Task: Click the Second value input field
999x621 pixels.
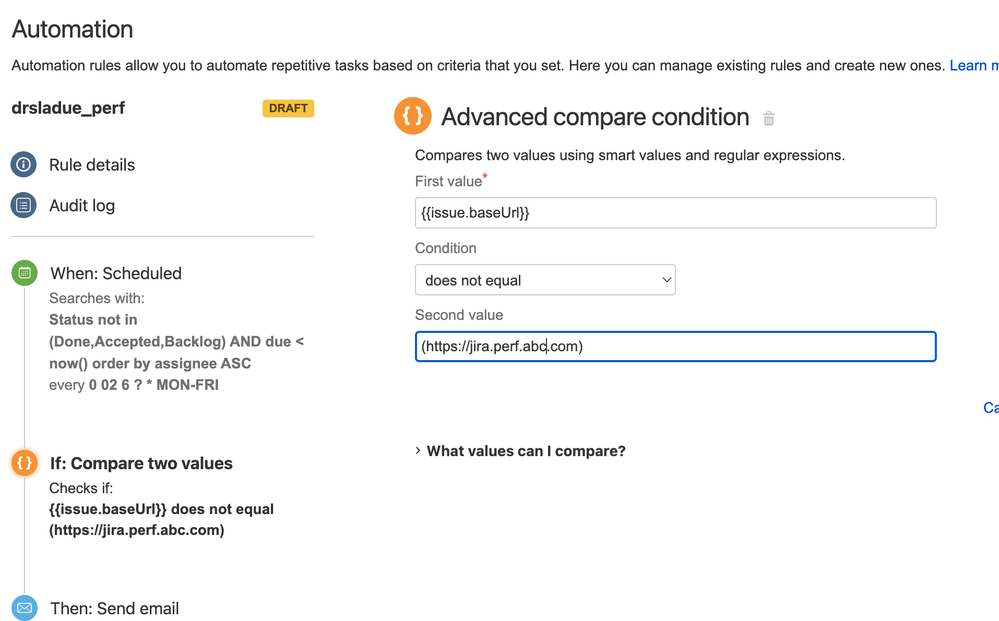Action: (675, 346)
